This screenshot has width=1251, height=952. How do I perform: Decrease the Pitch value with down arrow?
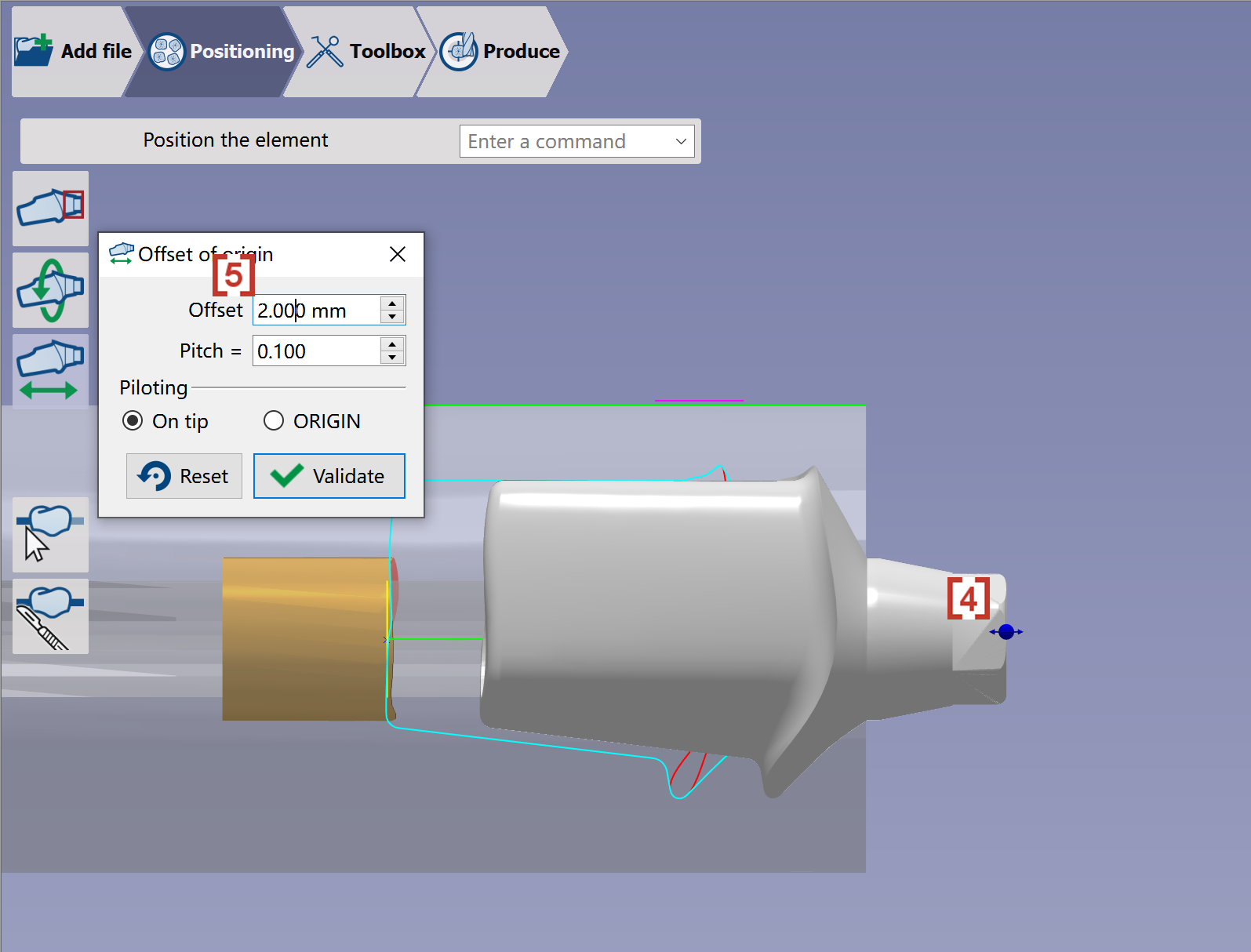[x=392, y=358]
